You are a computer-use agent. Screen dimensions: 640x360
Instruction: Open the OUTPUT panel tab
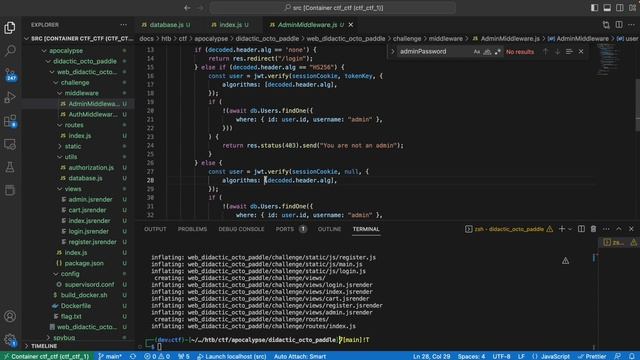pos(155,229)
